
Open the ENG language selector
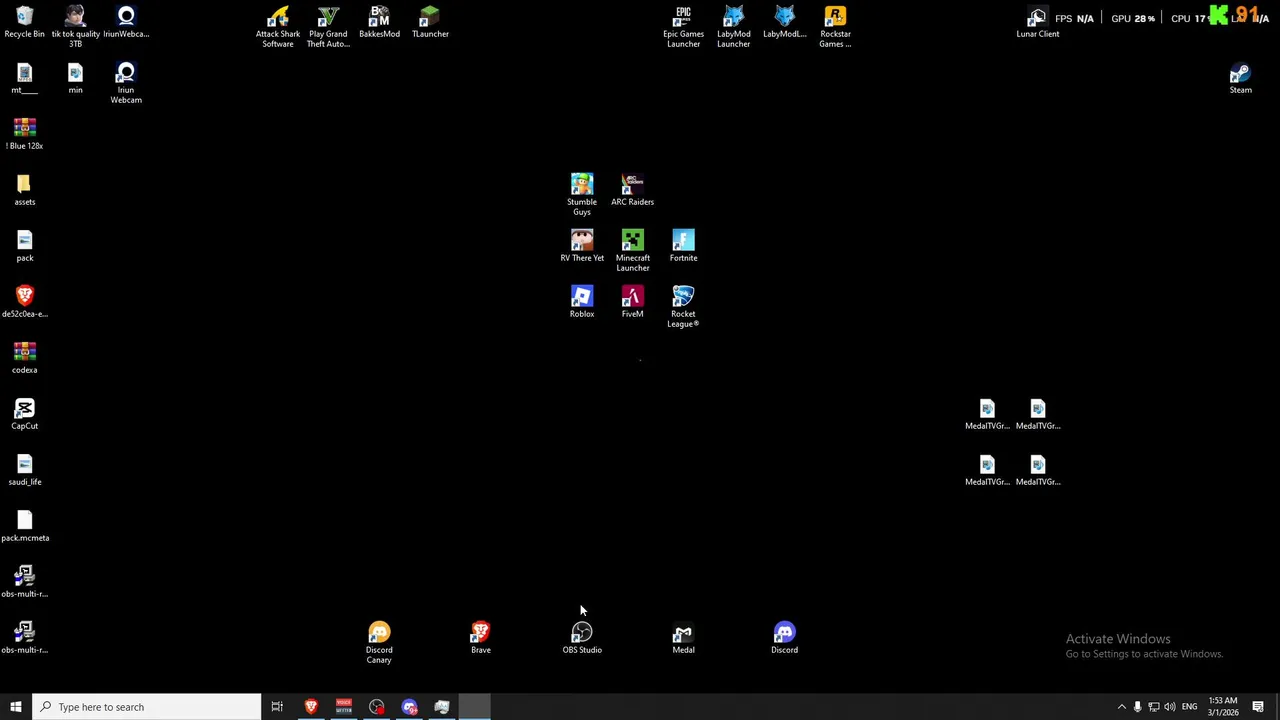[1189, 707]
